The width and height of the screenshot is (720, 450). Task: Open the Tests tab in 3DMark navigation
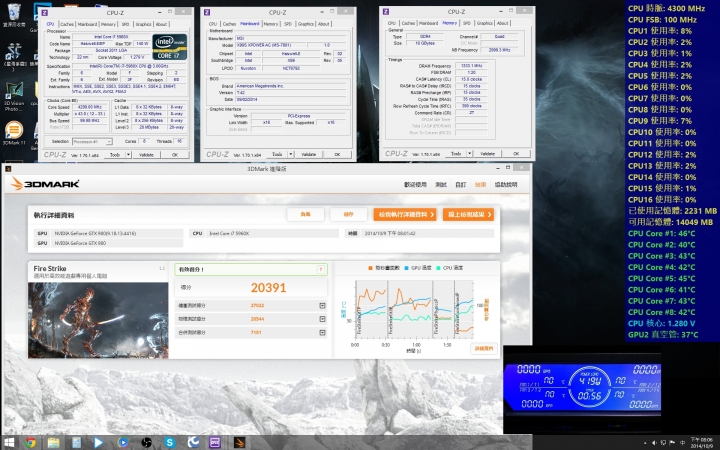point(441,185)
